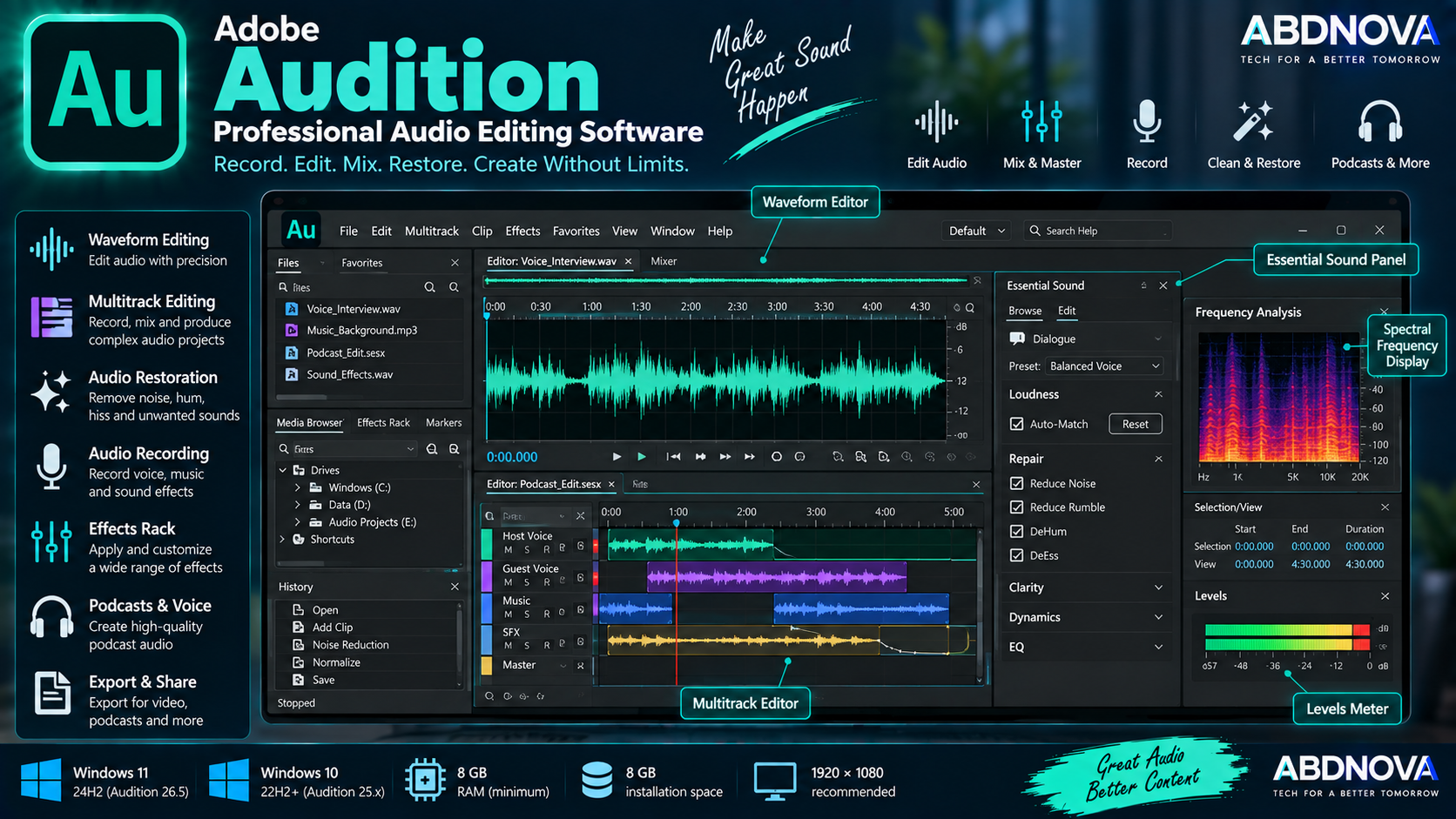Open the Balanced Voice preset dropdown
Viewport: 1456px width, 819px height.
coord(1104,366)
